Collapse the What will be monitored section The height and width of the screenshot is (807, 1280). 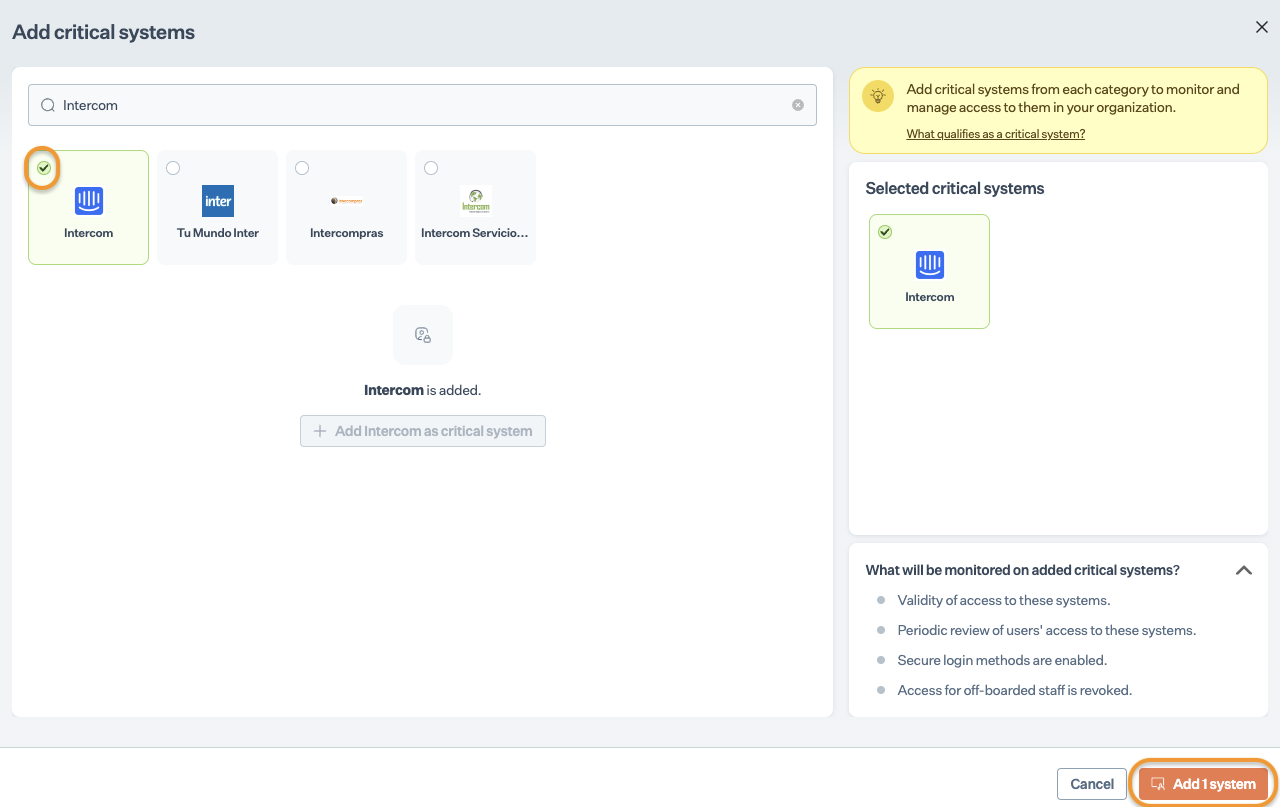[1244, 570]
